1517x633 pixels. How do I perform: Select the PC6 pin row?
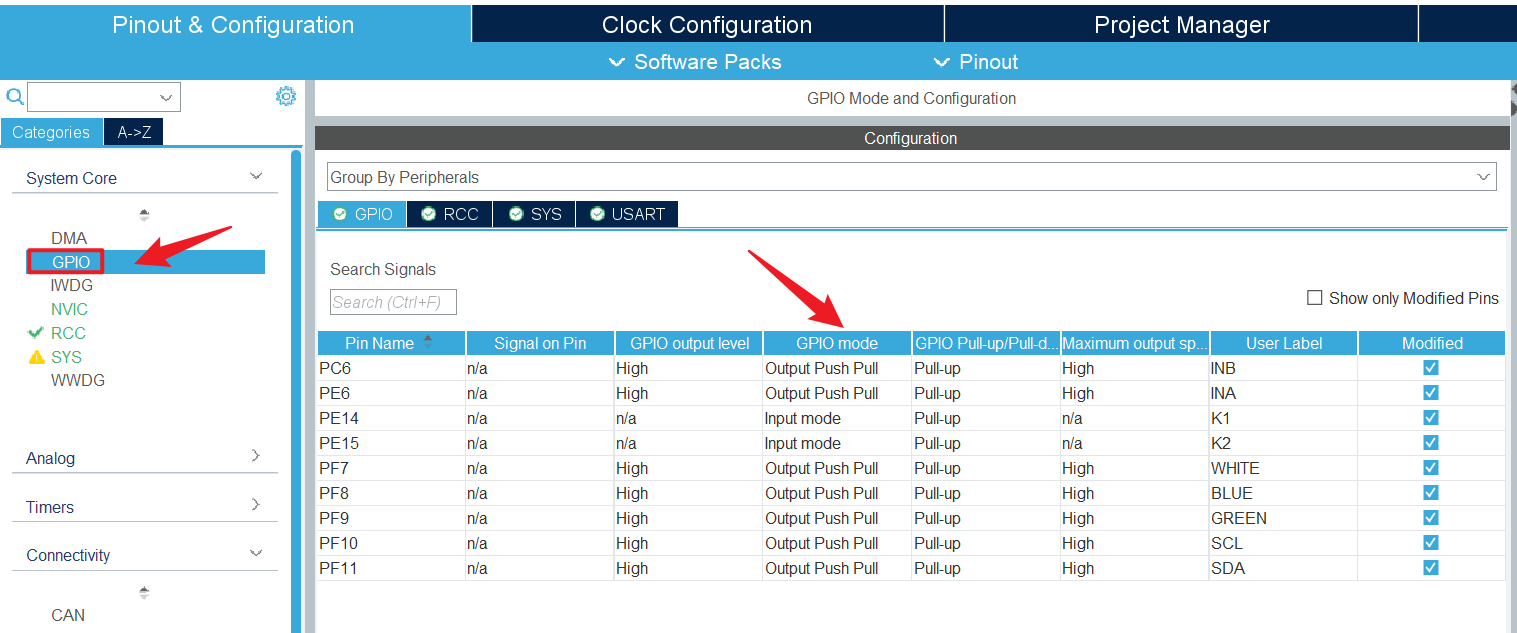tap(911, 368)
